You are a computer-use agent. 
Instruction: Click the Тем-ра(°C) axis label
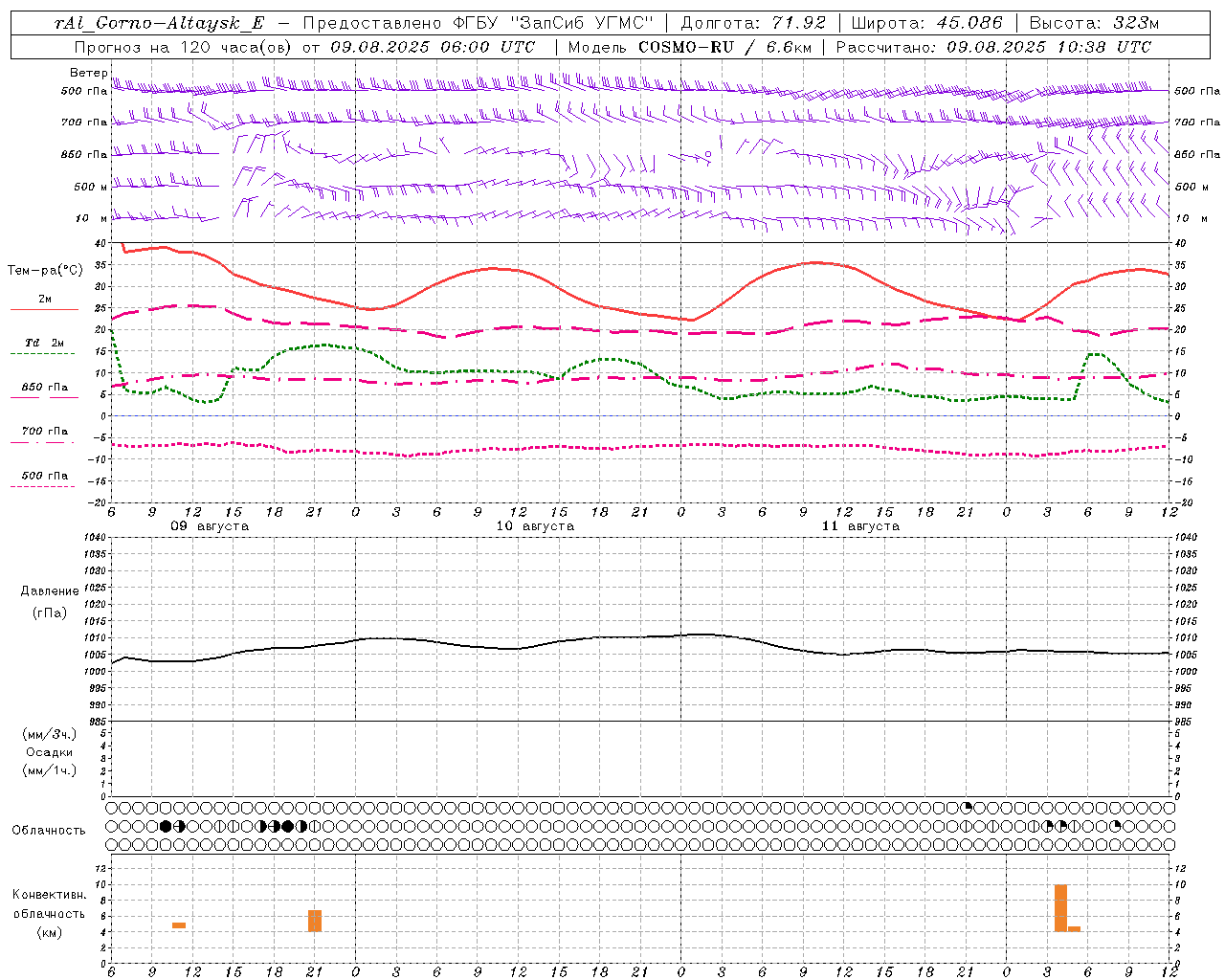(45, 271)
